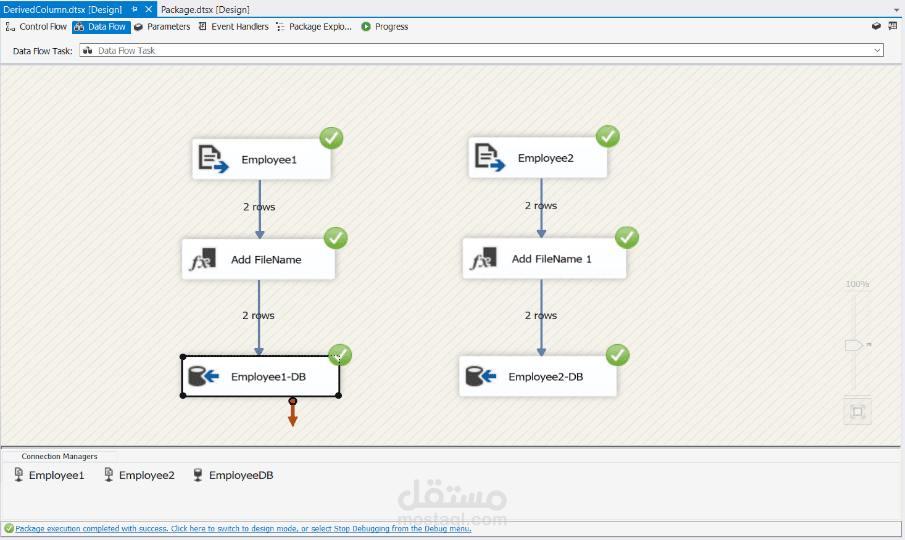Close the DerivedColumn.dtsx tab
Image resolution: width=905 pixels, height=540 pixels.
pos(148,9)
